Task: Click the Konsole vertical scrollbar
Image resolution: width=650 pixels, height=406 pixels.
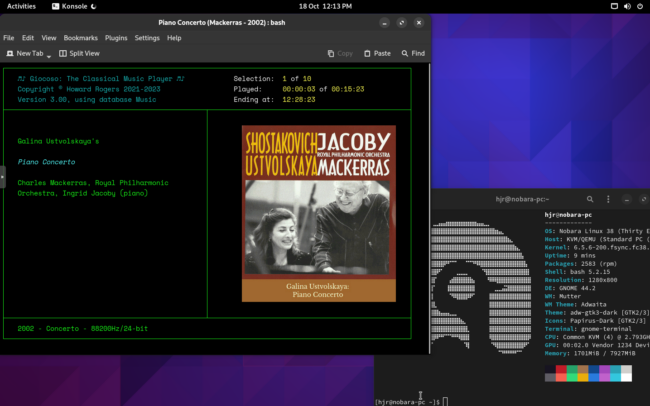Action: pos(429,208)
